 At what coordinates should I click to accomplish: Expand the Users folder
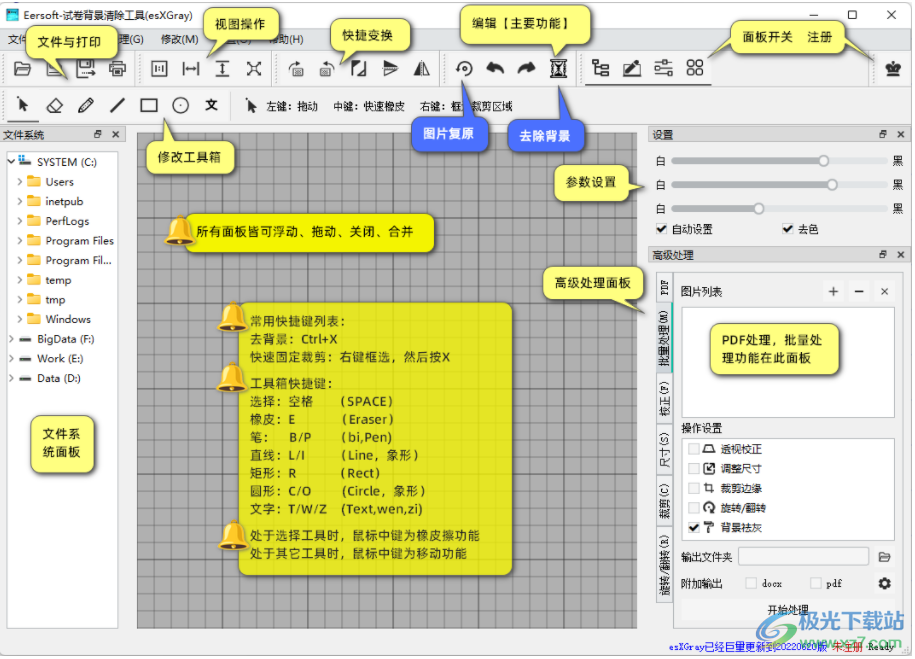[19, 182]
